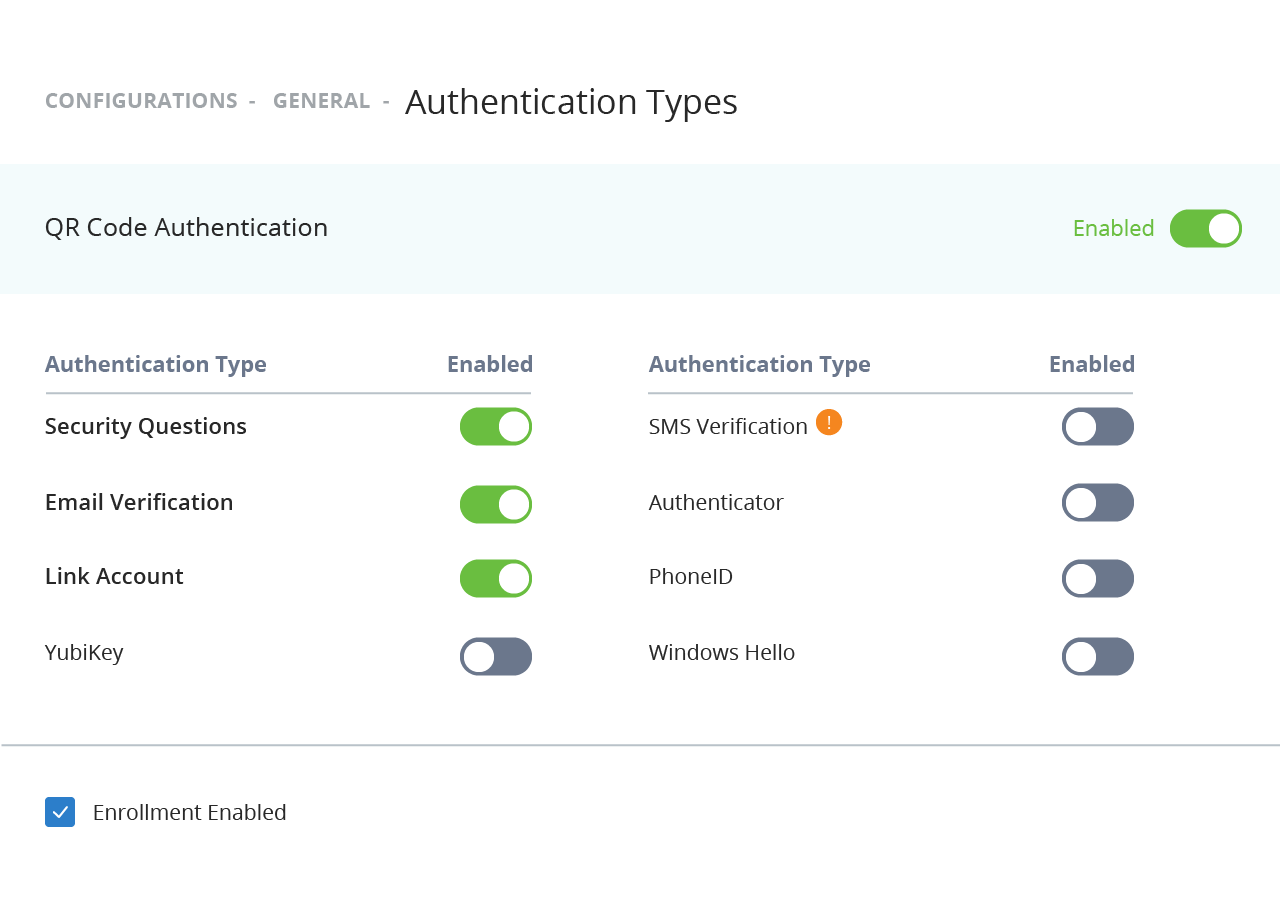Turn off the Security Questions switch
The width and height of the screenshot is (1280, 900).
495,427
